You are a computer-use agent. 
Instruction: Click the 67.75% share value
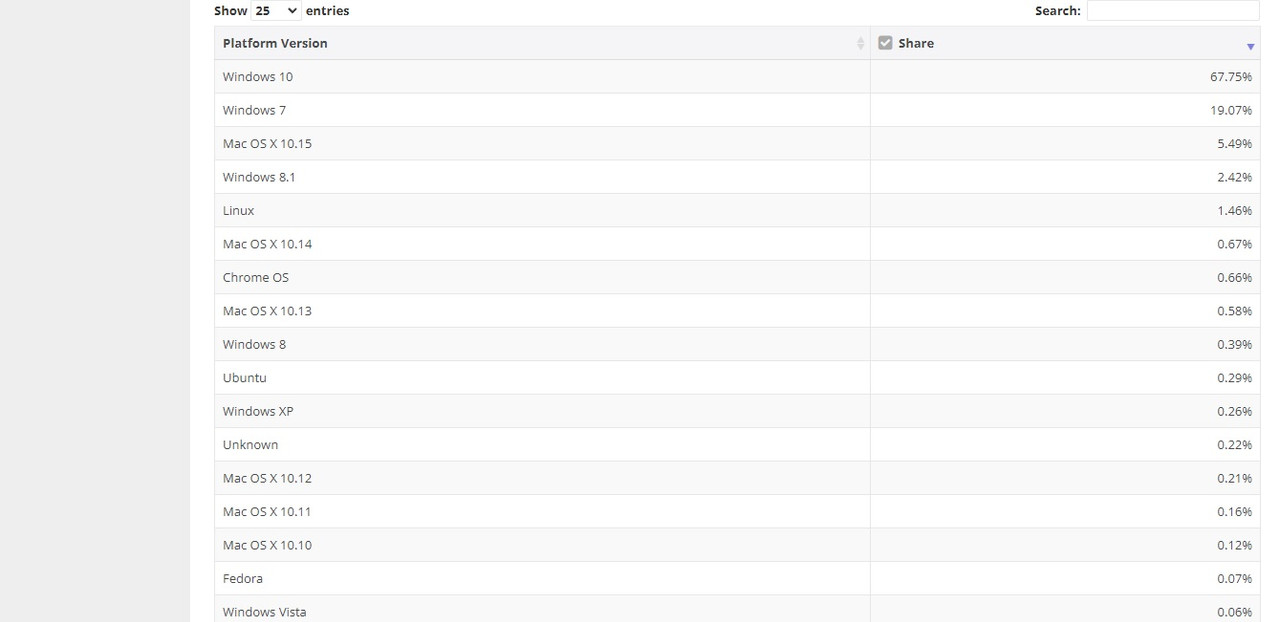(x=1231, y=77)
